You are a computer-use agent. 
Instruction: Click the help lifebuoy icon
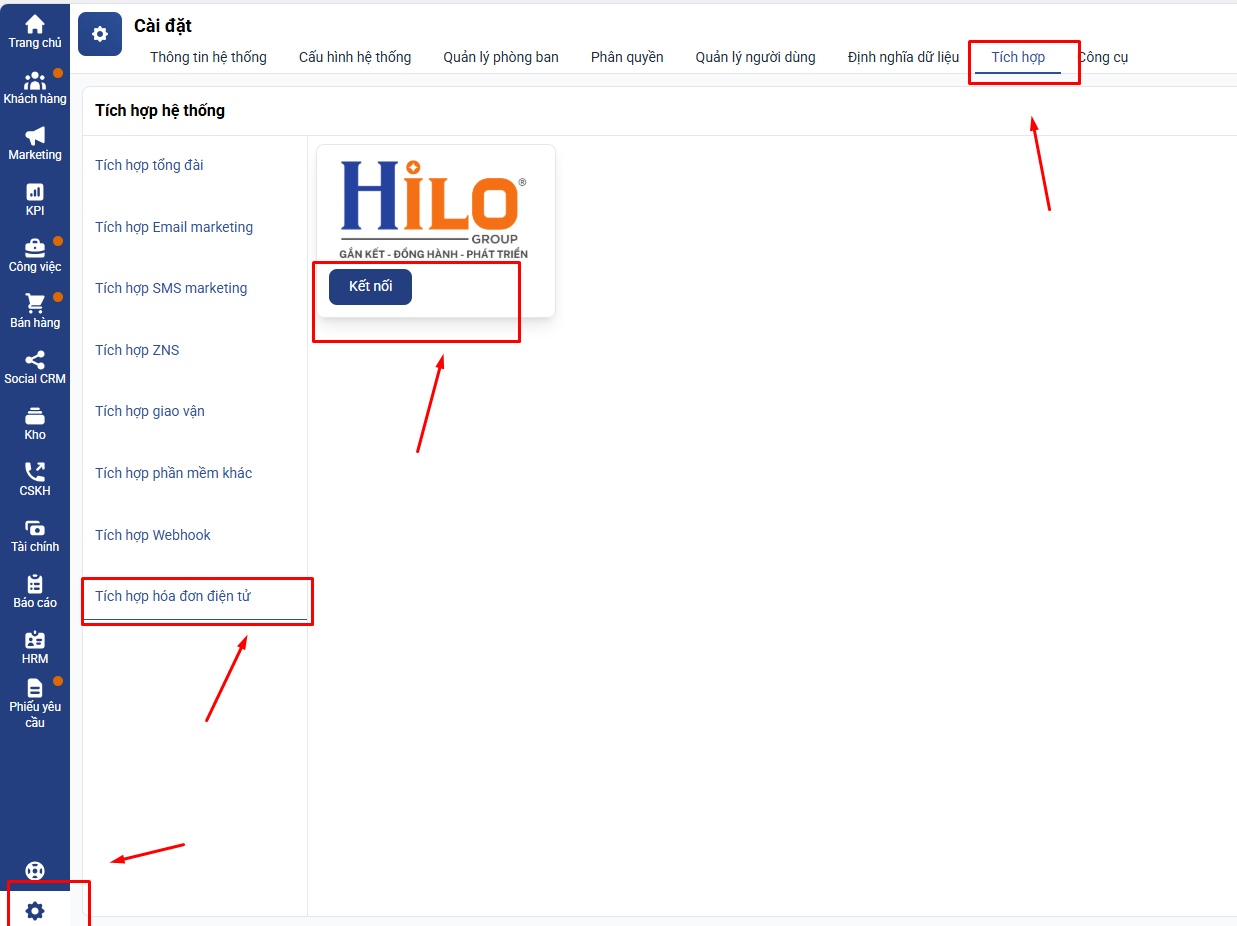click(35, 871)
